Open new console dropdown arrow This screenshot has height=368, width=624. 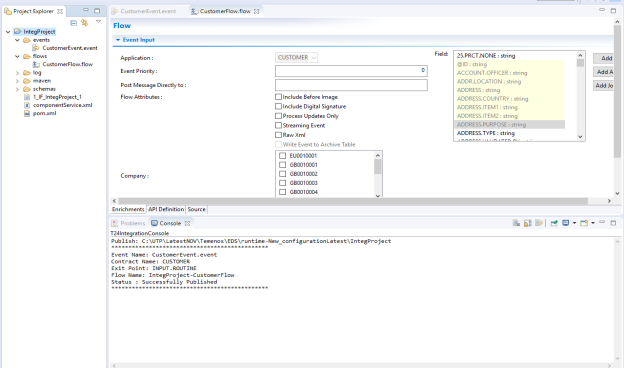coord(593,223)
